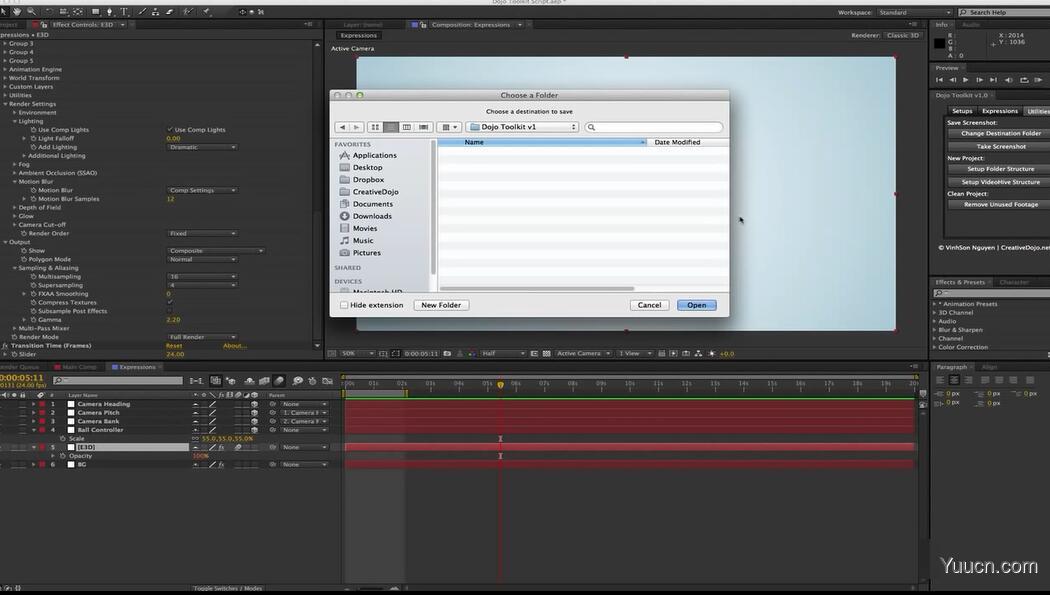Toggle the loop option in Preview panel
Viewport: 1050px width, 595px height.
[1024, 80]
